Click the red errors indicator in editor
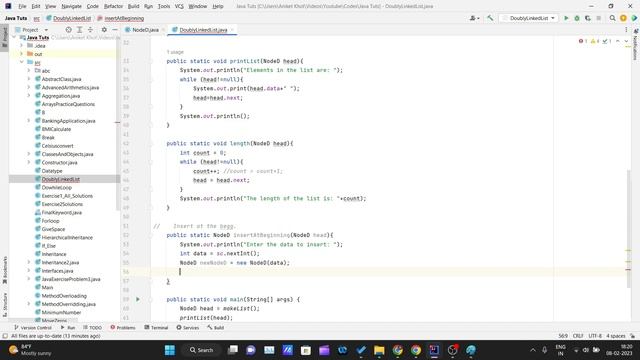Viewport: 640px width, 360px height. click(x=582, y=41)
